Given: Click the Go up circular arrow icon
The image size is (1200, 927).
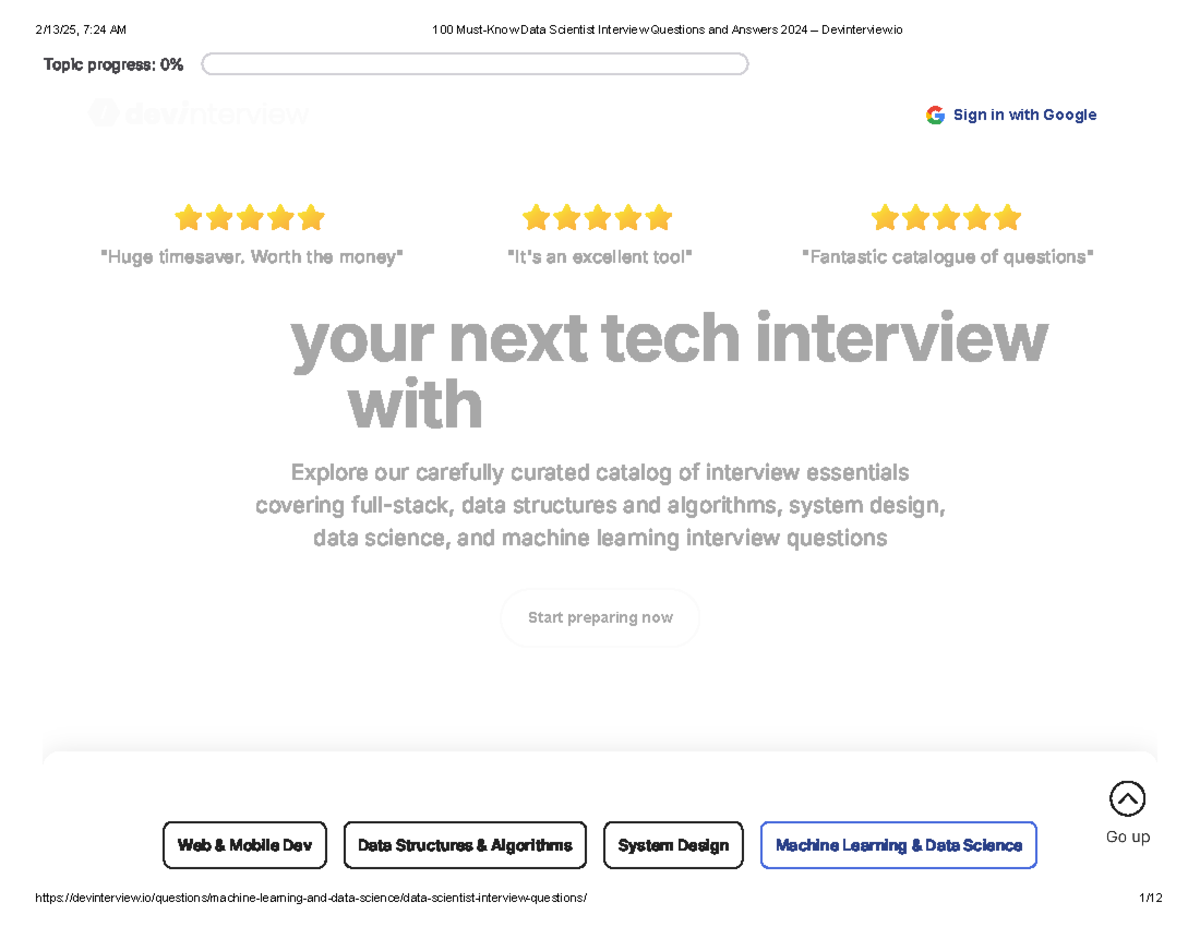Looking at the screenshot, I should click(1128, 798).
